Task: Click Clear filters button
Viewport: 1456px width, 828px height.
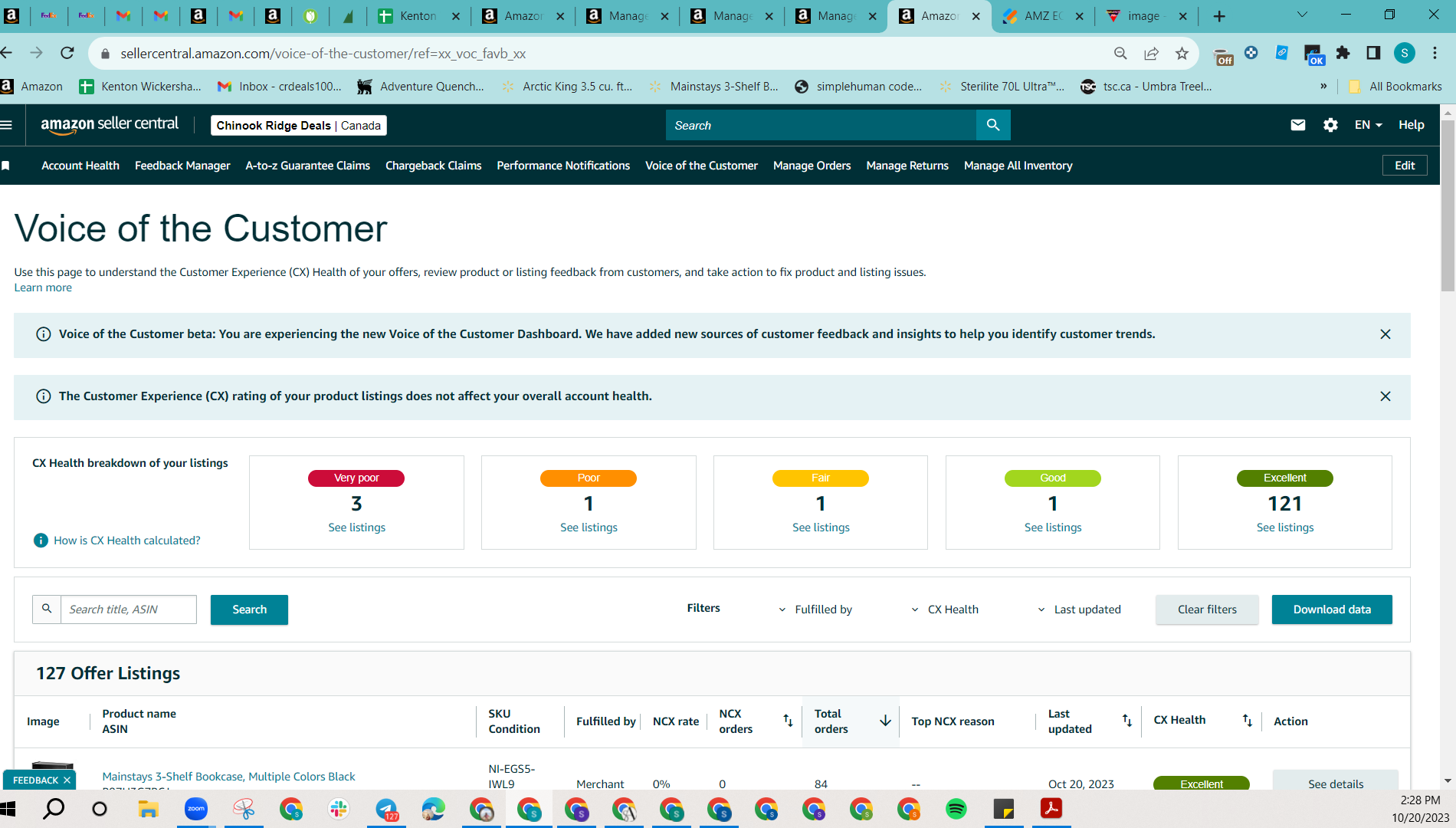Action: [1207, 609]
